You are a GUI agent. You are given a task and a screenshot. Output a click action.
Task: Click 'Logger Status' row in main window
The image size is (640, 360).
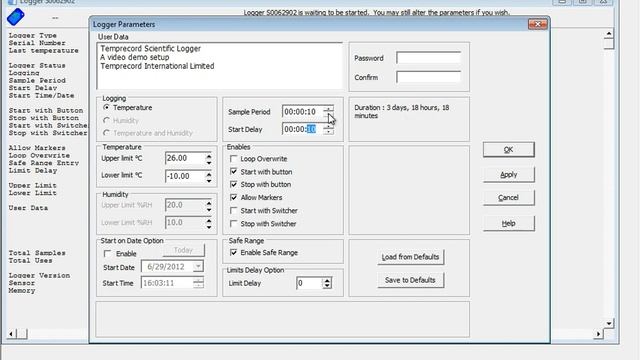point(37,65)
